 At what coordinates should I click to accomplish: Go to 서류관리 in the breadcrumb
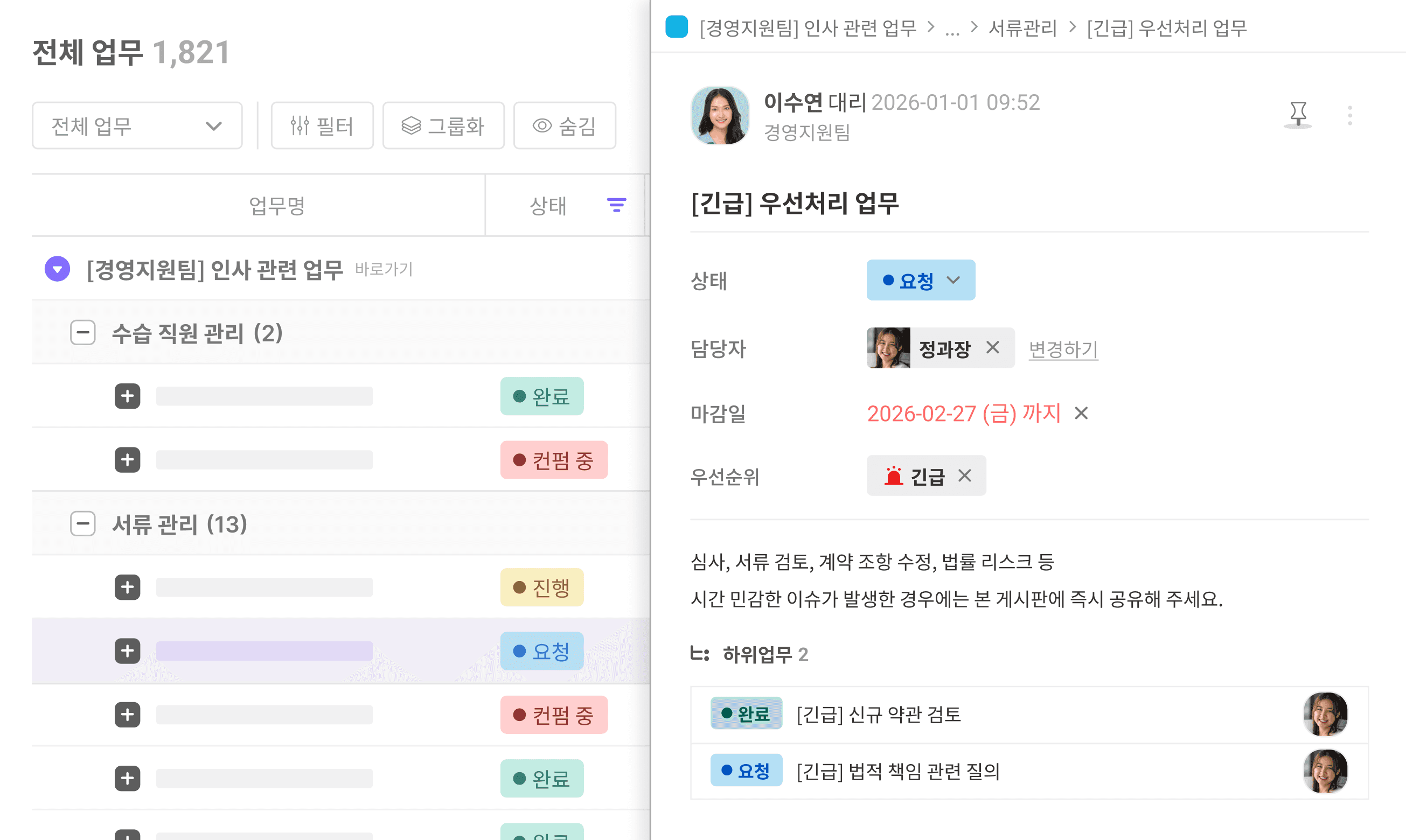(x=1022, y=28)
